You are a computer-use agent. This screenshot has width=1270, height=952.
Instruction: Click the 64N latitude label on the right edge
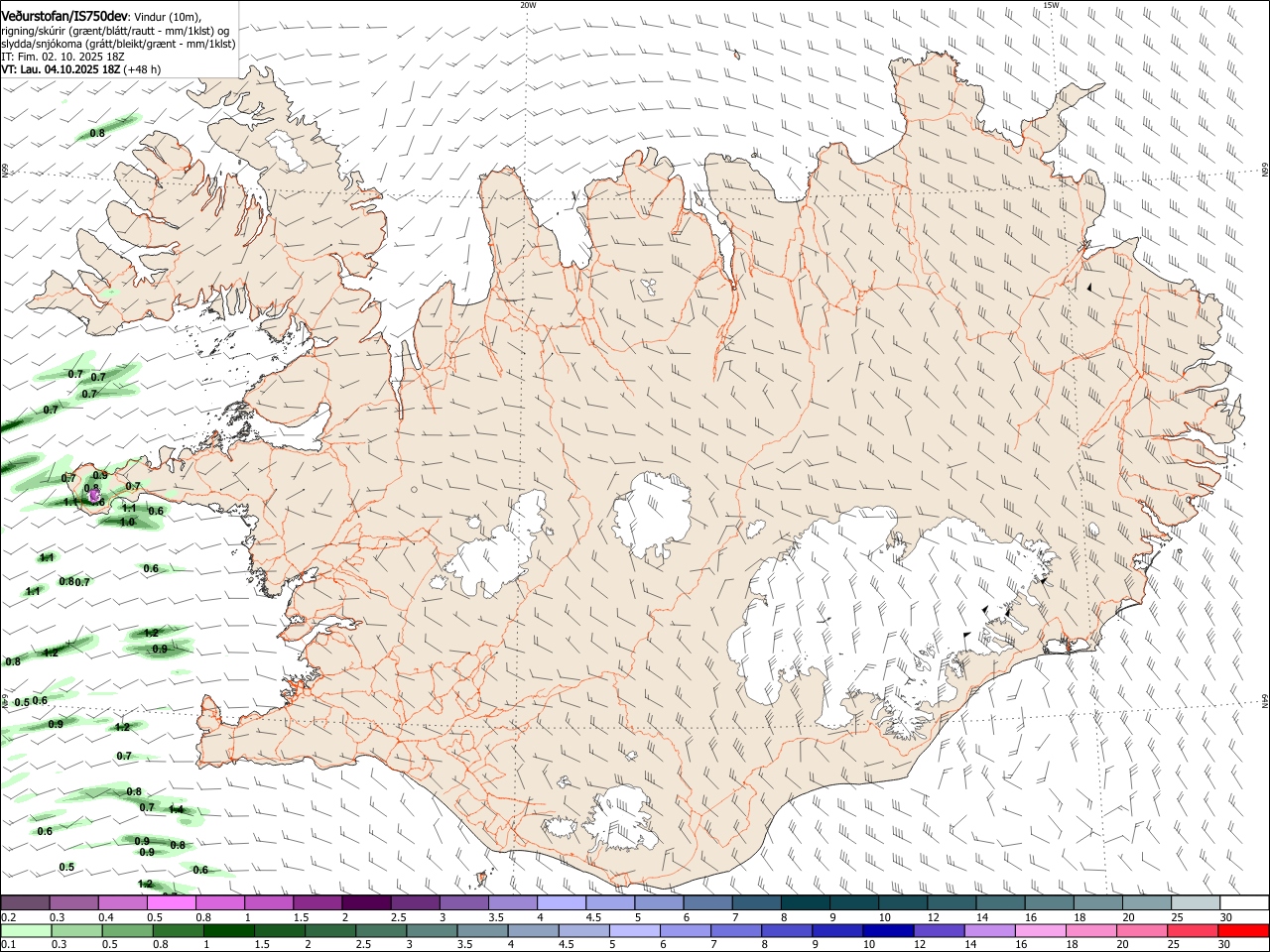coord(1265,701)
